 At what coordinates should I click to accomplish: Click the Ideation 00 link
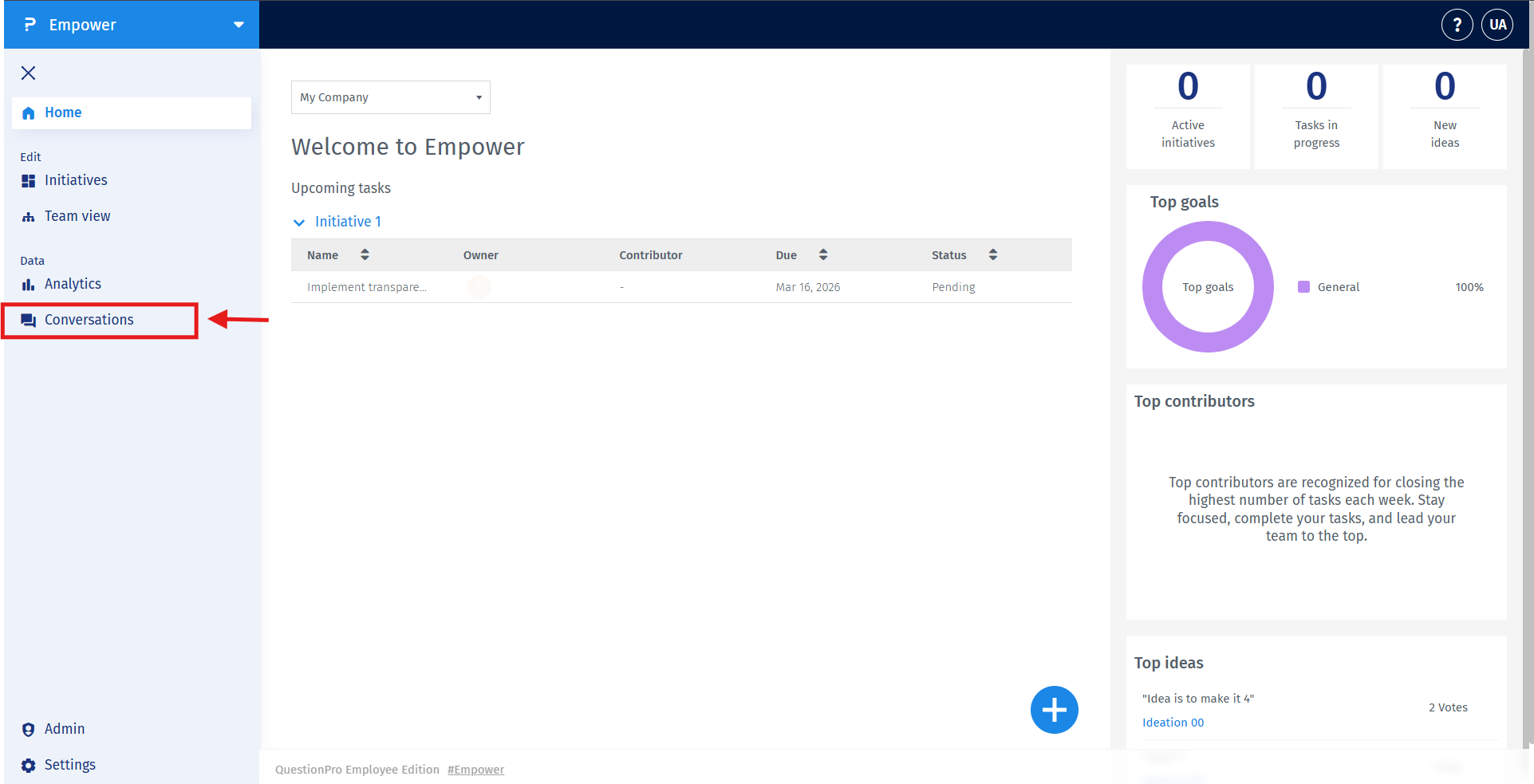[x=1173, y=722]
